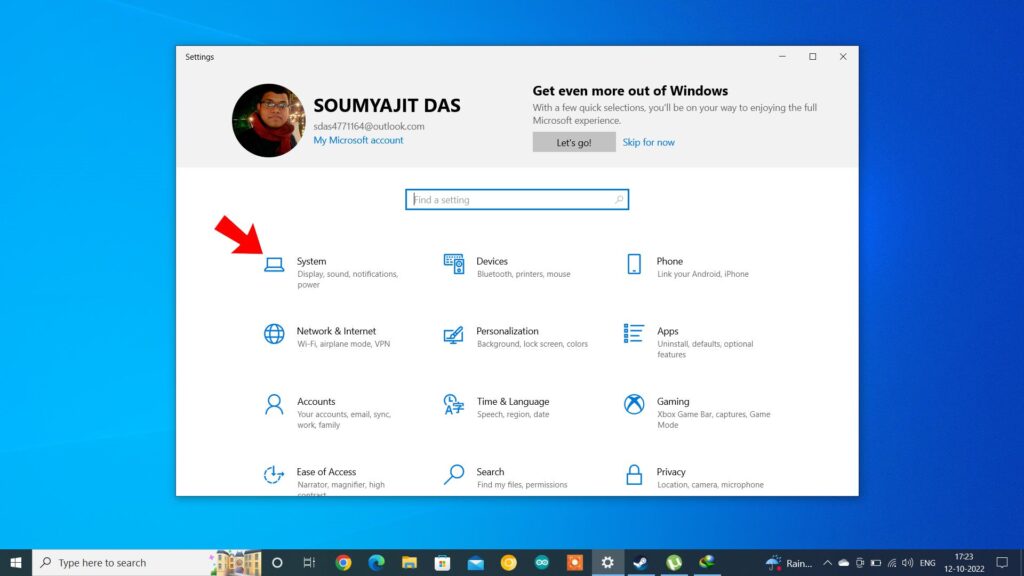This screenshot has height=576, width=1024.
Task: Click the Find a setting search box
Action: pos(517,199)
